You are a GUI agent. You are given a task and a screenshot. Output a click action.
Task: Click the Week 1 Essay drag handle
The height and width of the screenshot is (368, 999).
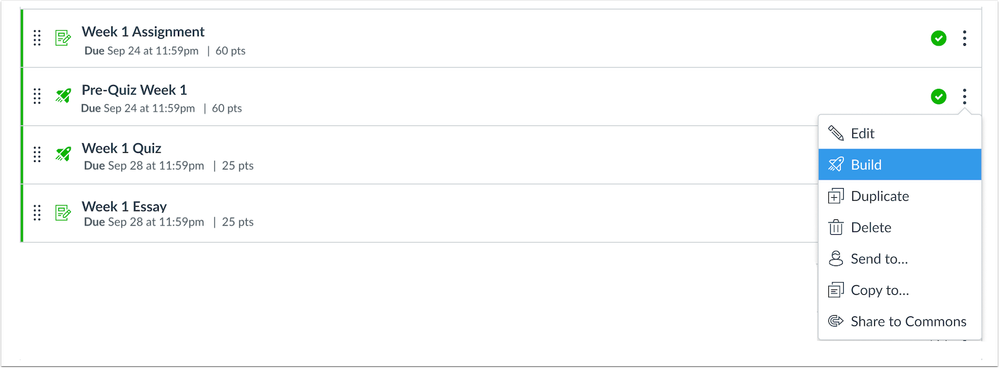(x=37, y=213)
